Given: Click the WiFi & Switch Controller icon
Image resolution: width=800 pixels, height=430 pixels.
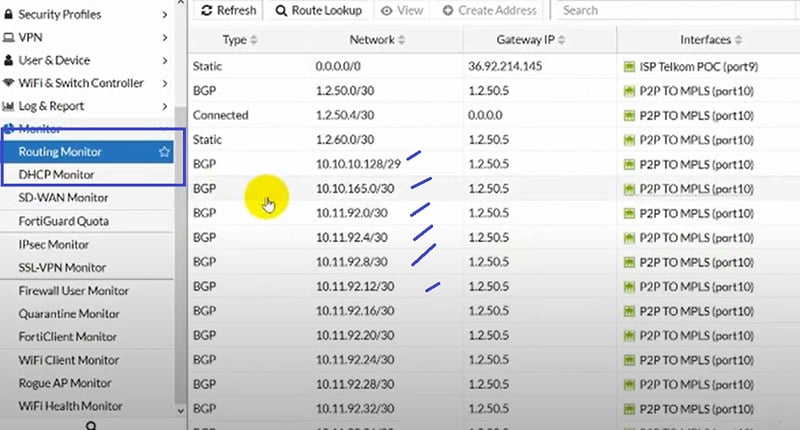Looking at the screenshot, I should click(x=9, y=83).
